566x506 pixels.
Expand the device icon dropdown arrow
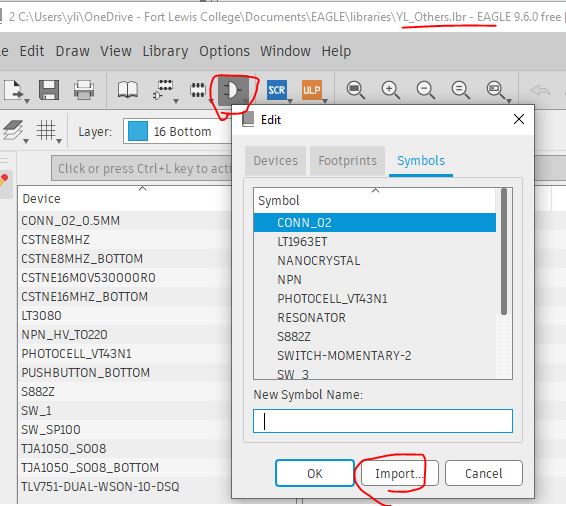(176, 101)
